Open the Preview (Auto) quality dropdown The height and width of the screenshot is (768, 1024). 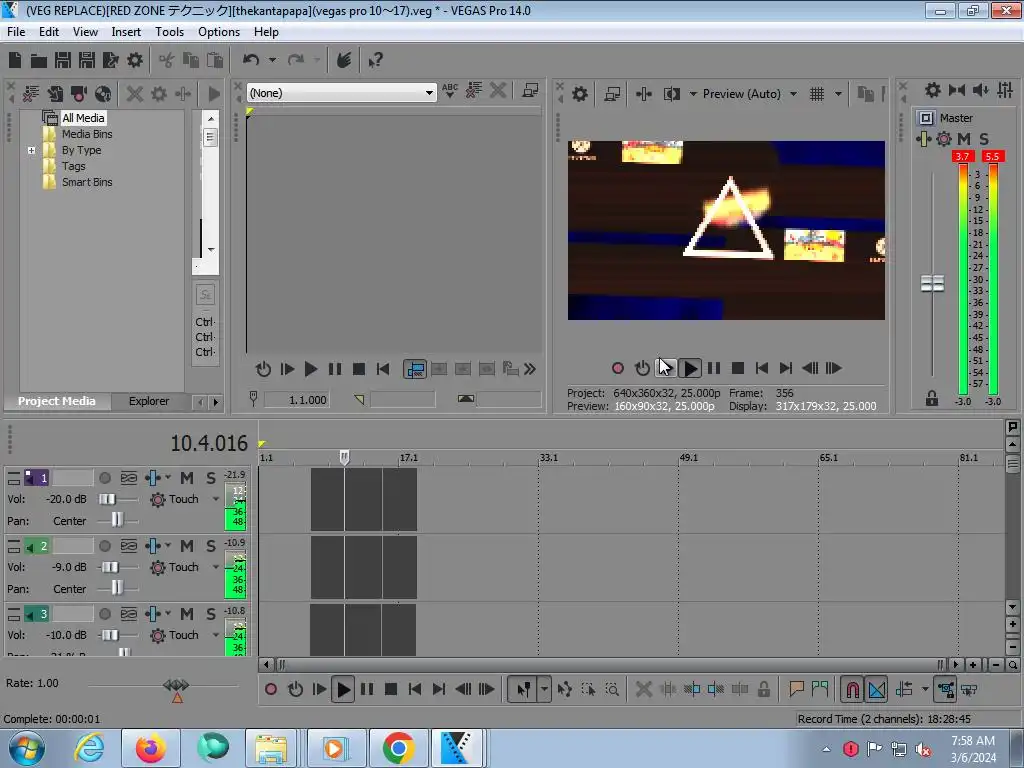click(793, 94)
